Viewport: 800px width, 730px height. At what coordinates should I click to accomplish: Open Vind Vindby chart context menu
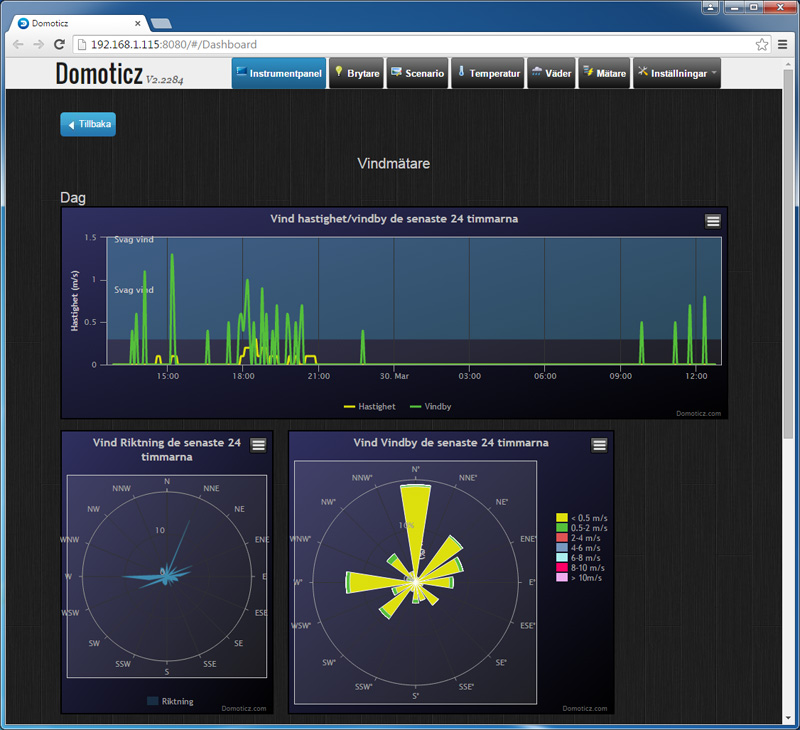click(599, 445)
